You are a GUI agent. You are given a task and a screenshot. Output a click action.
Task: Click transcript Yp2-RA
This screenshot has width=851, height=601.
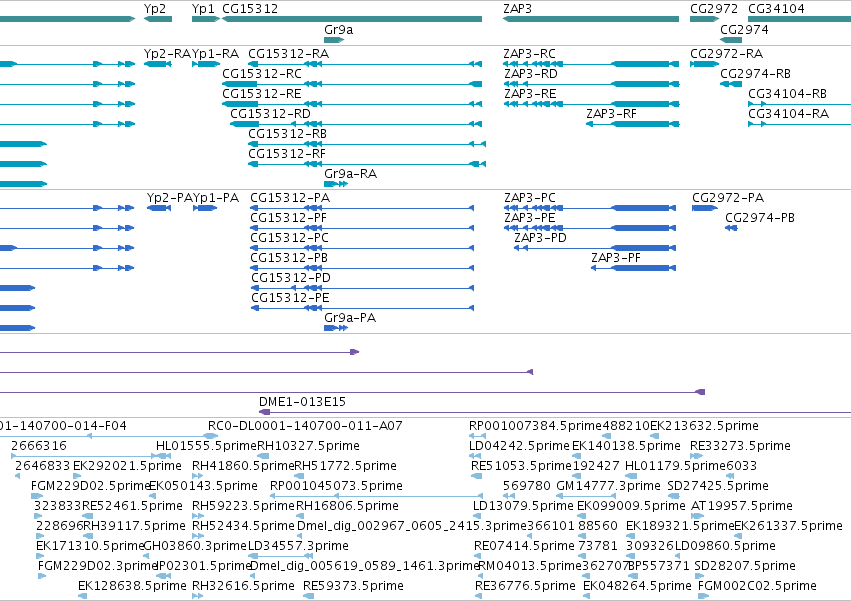167,54
